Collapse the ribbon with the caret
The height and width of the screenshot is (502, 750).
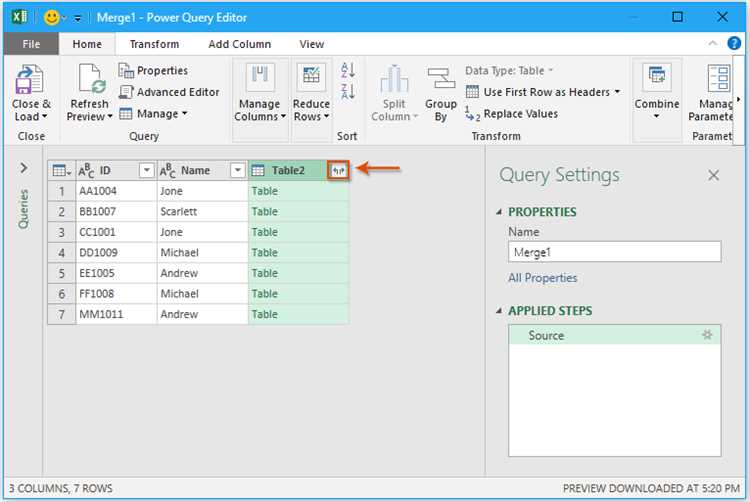712,44
